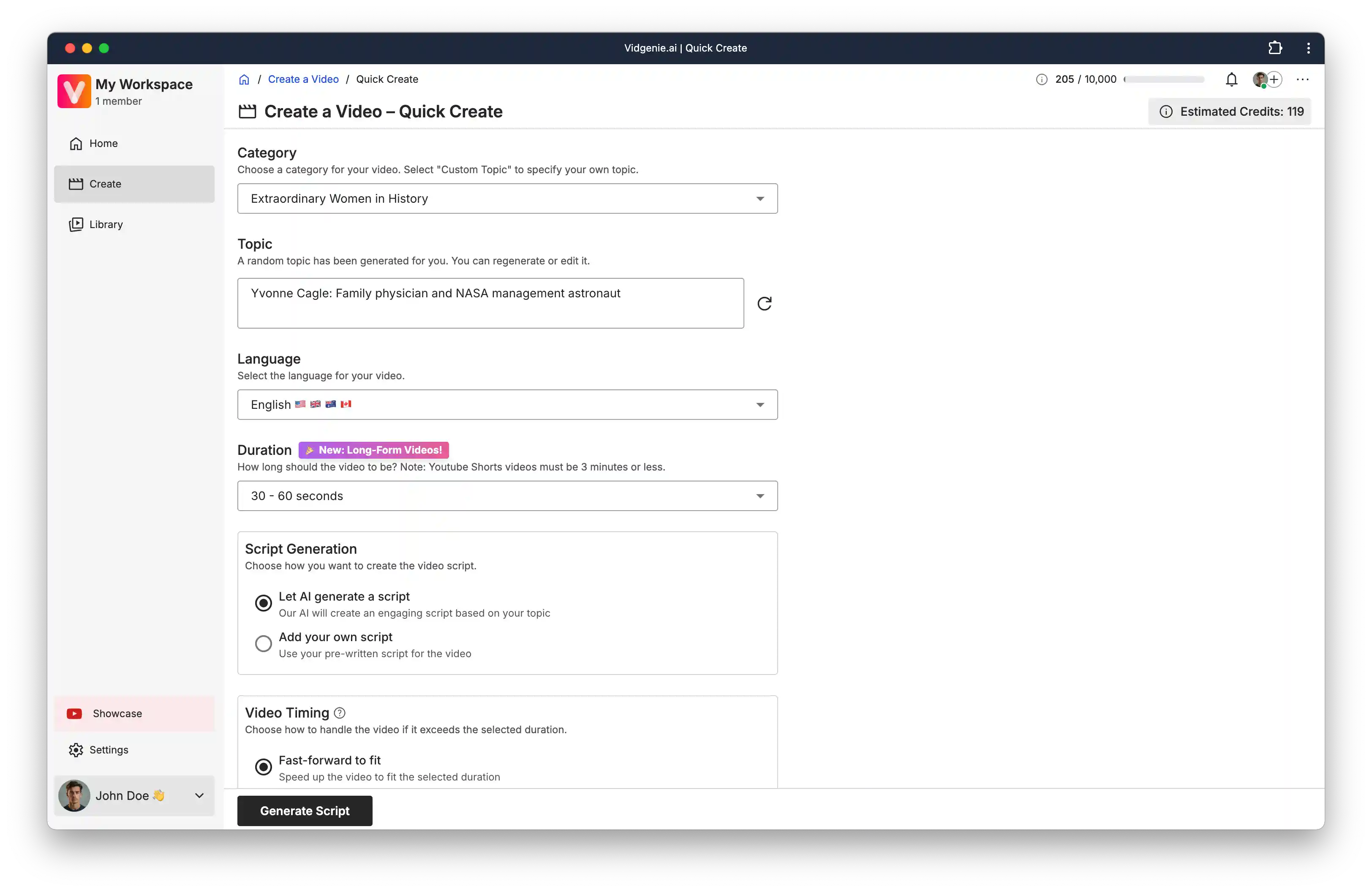Click the Estimated Credits info icon
Screen dimensions: 1372x892
coord(1165,112)
